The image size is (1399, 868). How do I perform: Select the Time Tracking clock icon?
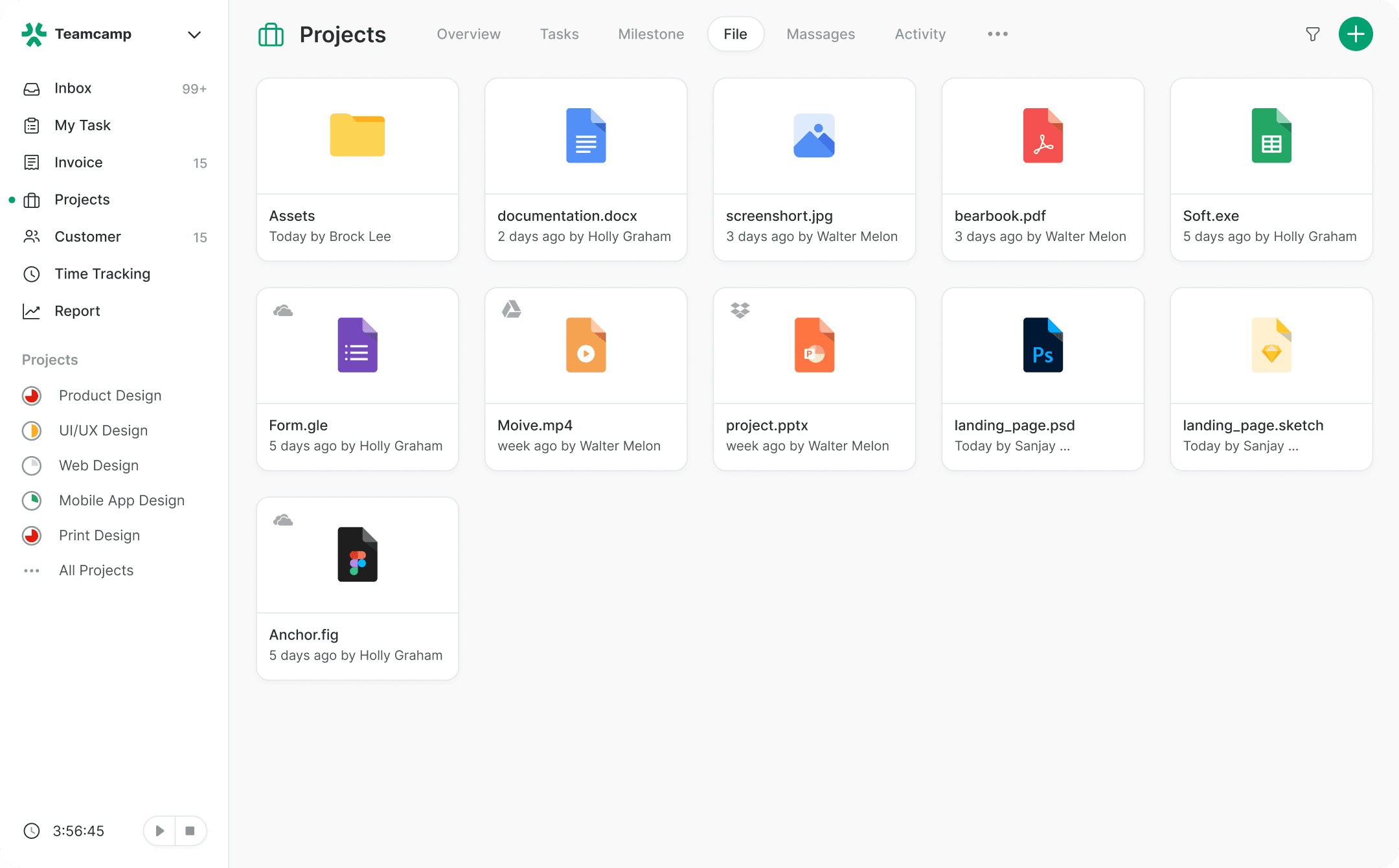pos(32,274)
